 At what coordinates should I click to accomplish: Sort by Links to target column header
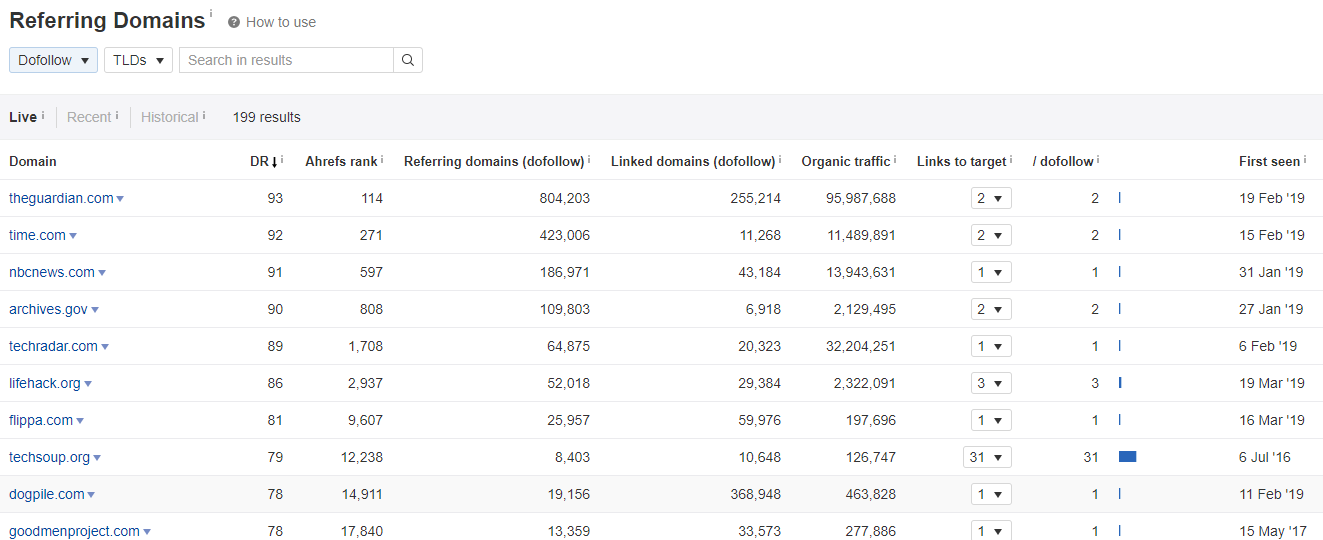[x=961, y=161]
